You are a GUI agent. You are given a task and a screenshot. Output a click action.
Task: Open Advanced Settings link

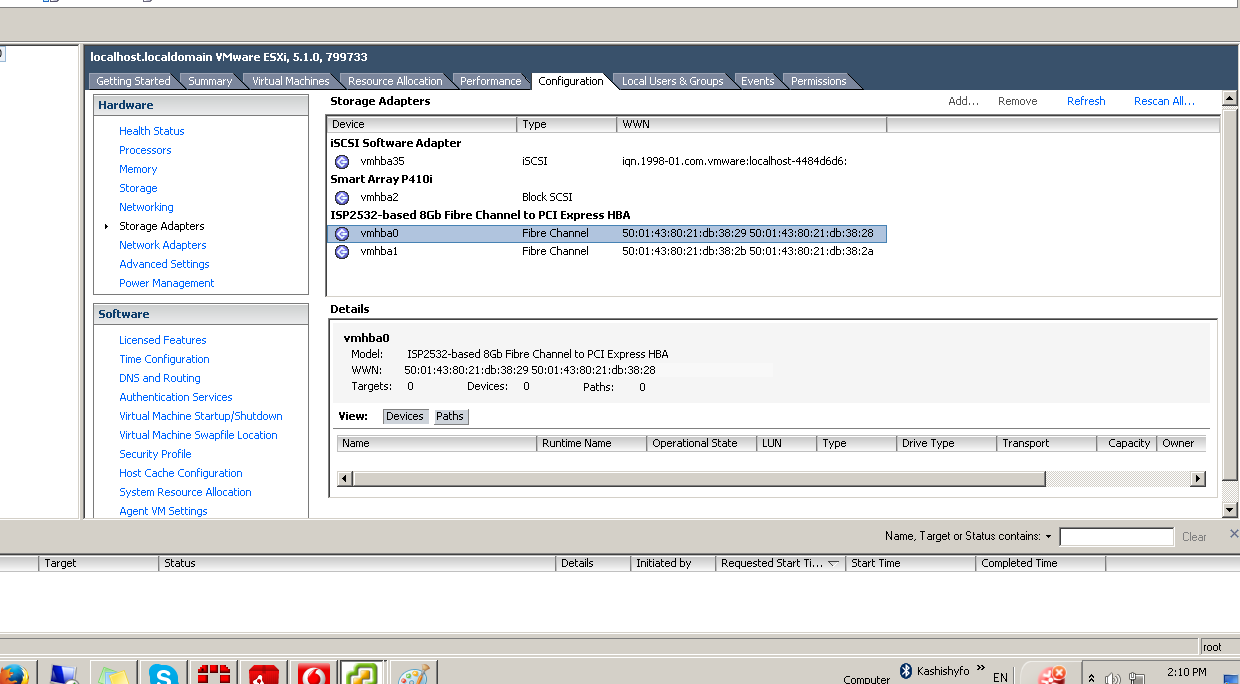164,264
